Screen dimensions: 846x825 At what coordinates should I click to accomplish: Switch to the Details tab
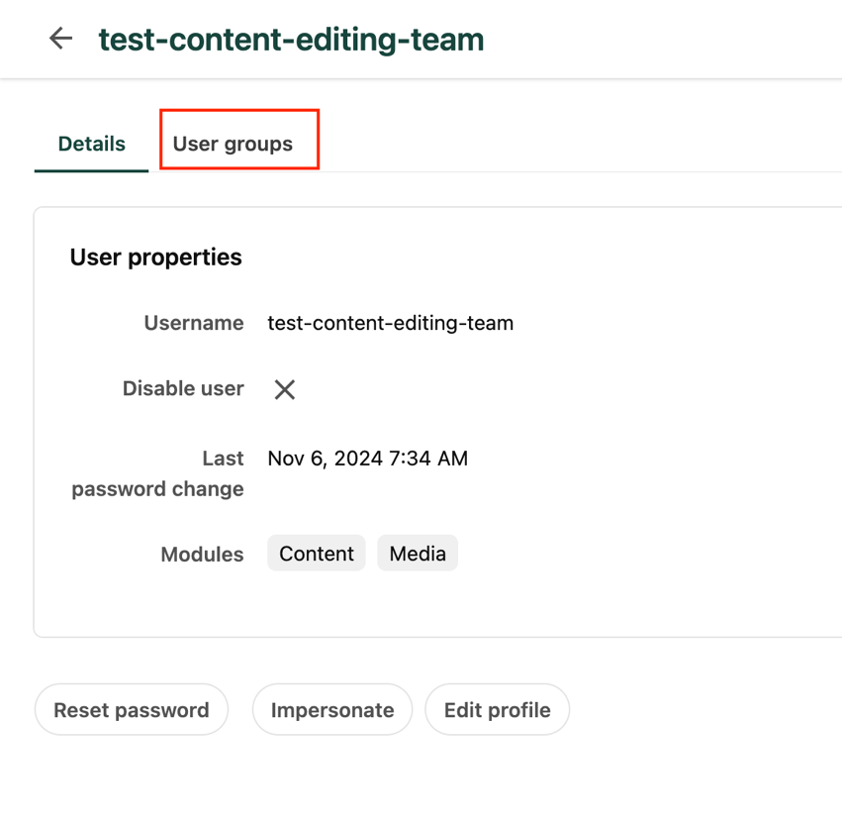pos(91,144)
